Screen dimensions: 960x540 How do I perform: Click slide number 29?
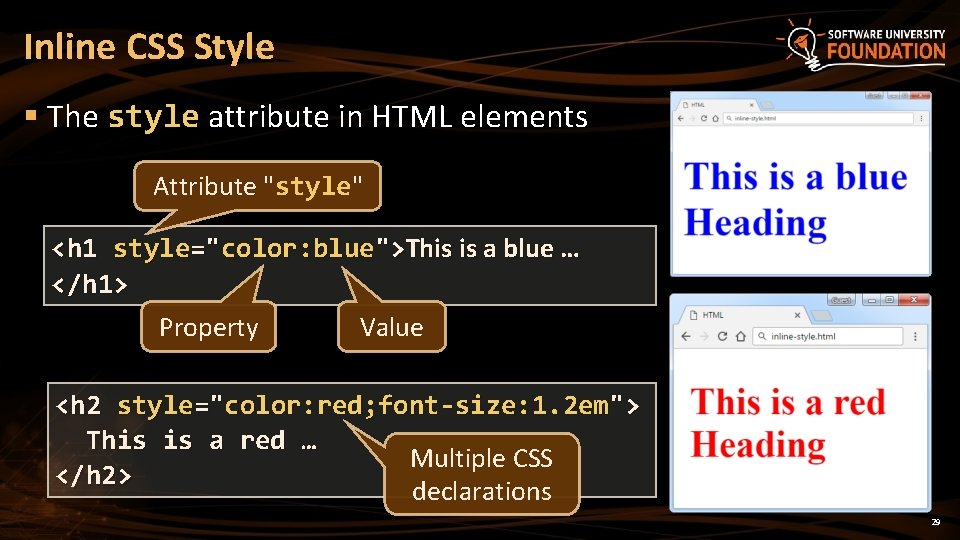point(936,522)
